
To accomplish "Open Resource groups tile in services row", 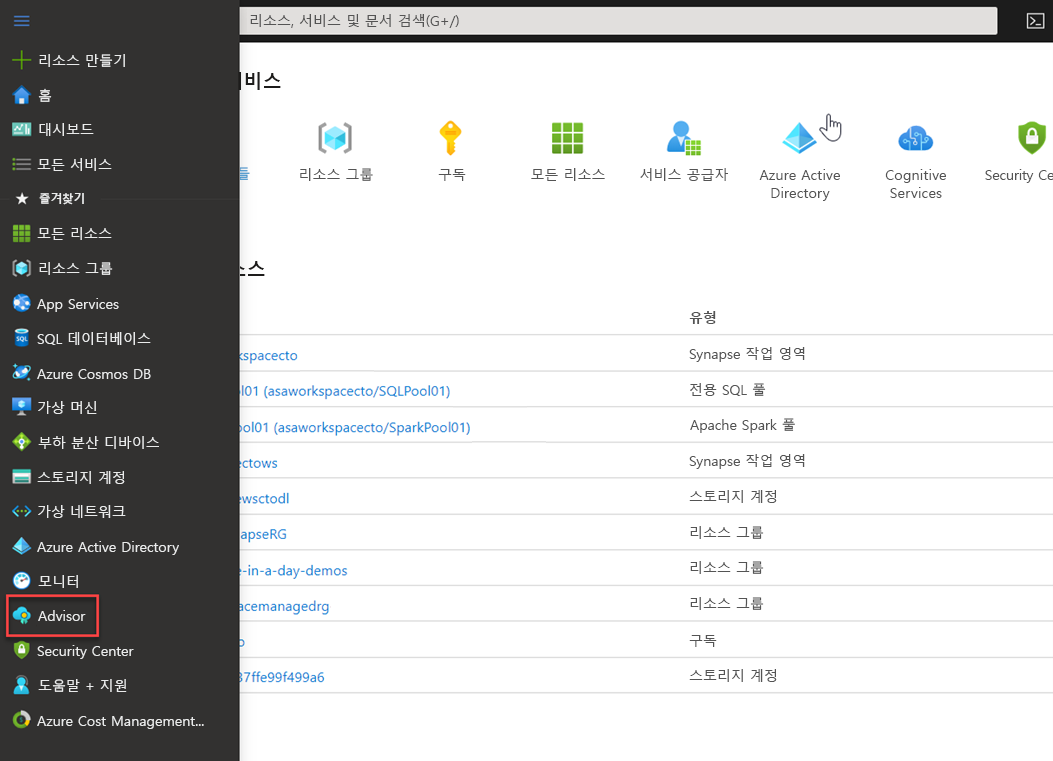I will pos(335,152).
